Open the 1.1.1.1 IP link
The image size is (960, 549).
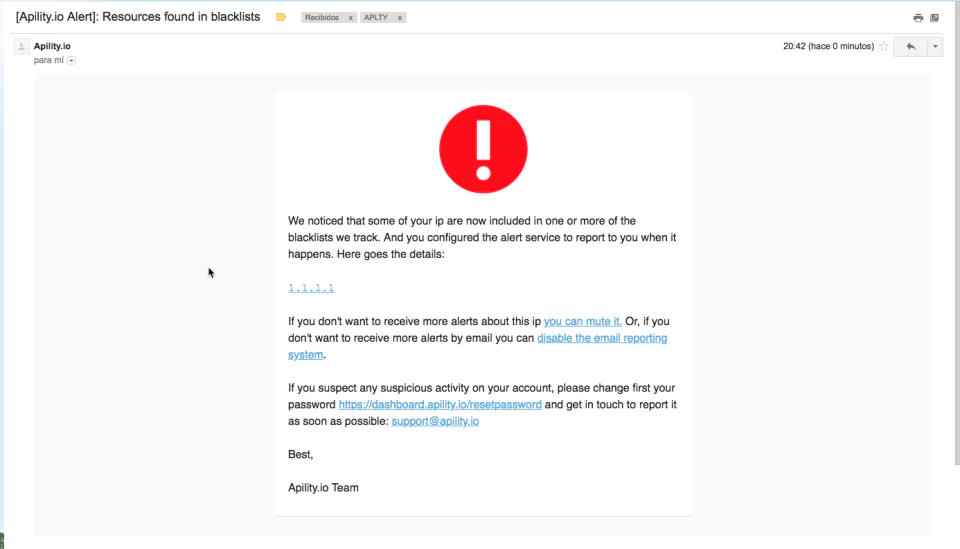[x=311, y=288]
